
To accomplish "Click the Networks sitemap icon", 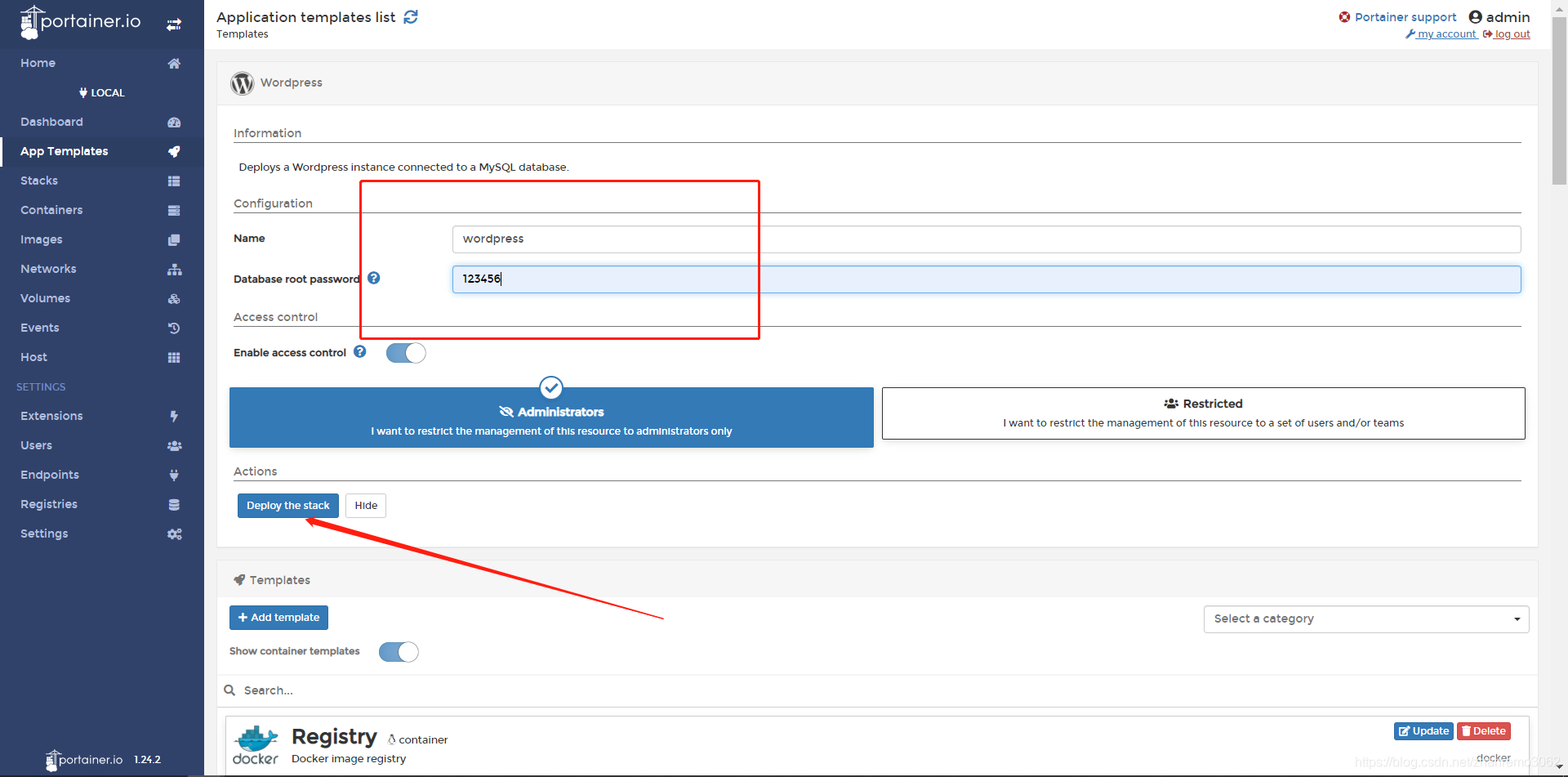I will pos(174,270).
